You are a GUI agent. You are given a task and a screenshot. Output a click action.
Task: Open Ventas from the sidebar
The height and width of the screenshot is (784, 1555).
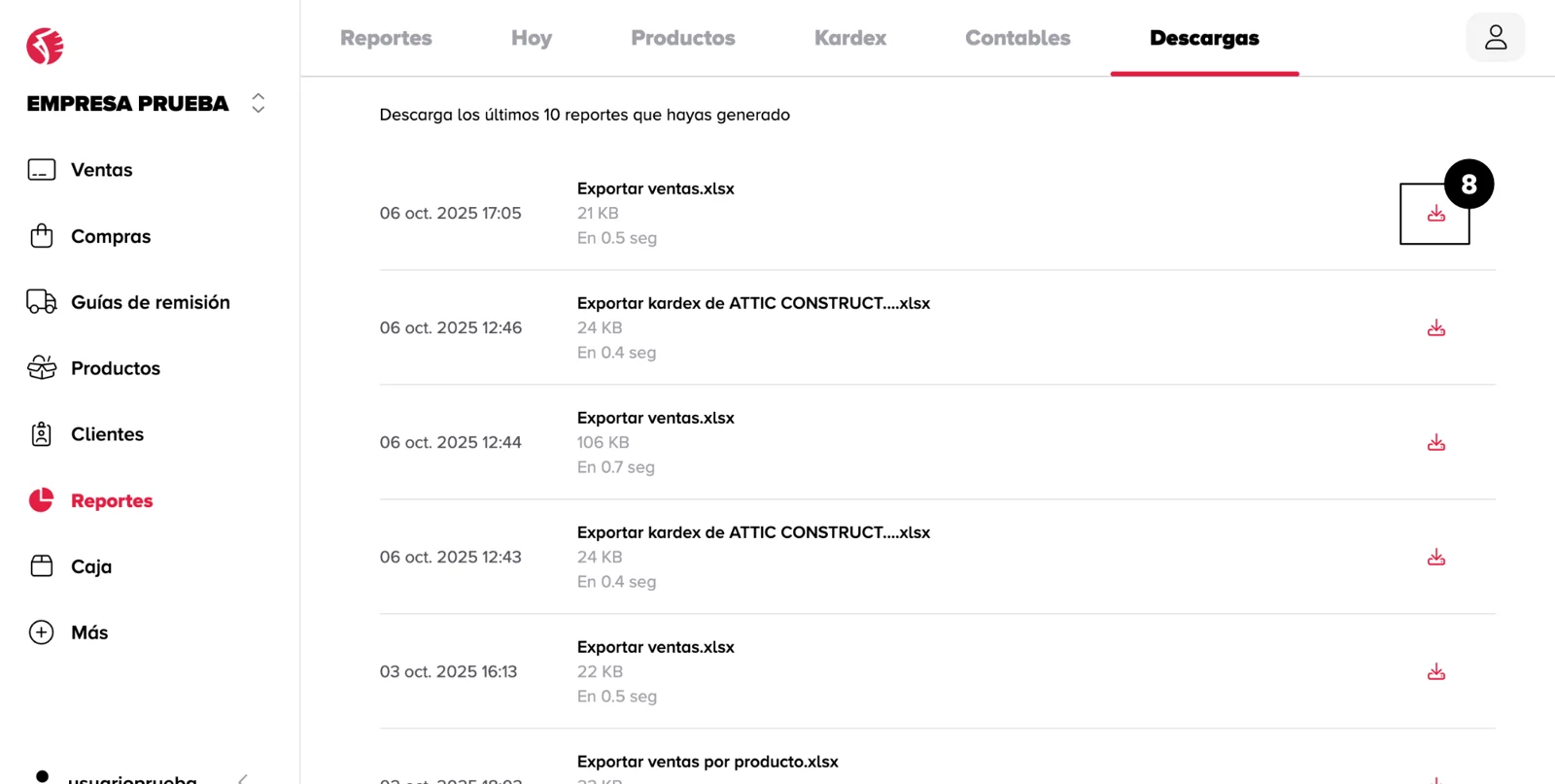tap(101, 170)
